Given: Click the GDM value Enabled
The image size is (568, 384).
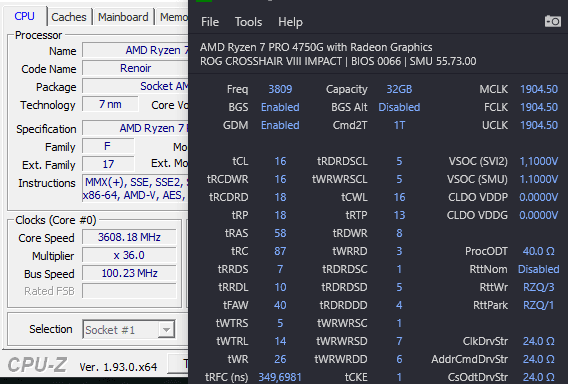Looking at the screenshot, I should (280, 125).
